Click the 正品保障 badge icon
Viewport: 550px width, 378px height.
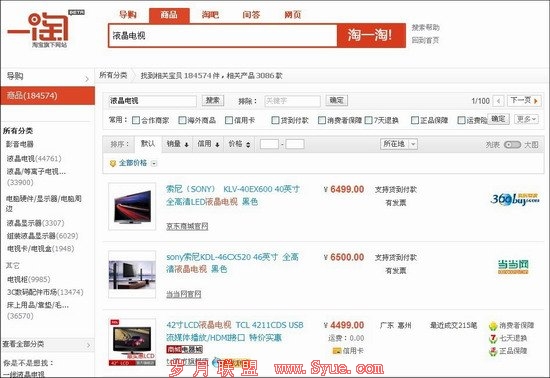(493, 351)
